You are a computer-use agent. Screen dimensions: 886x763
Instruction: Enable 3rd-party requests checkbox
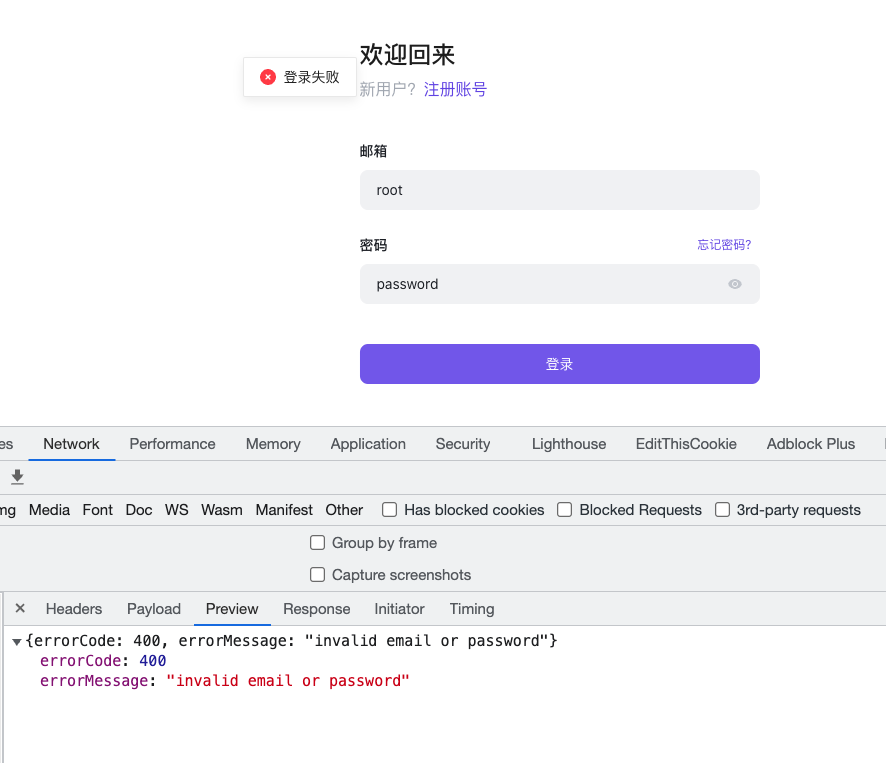722,510
